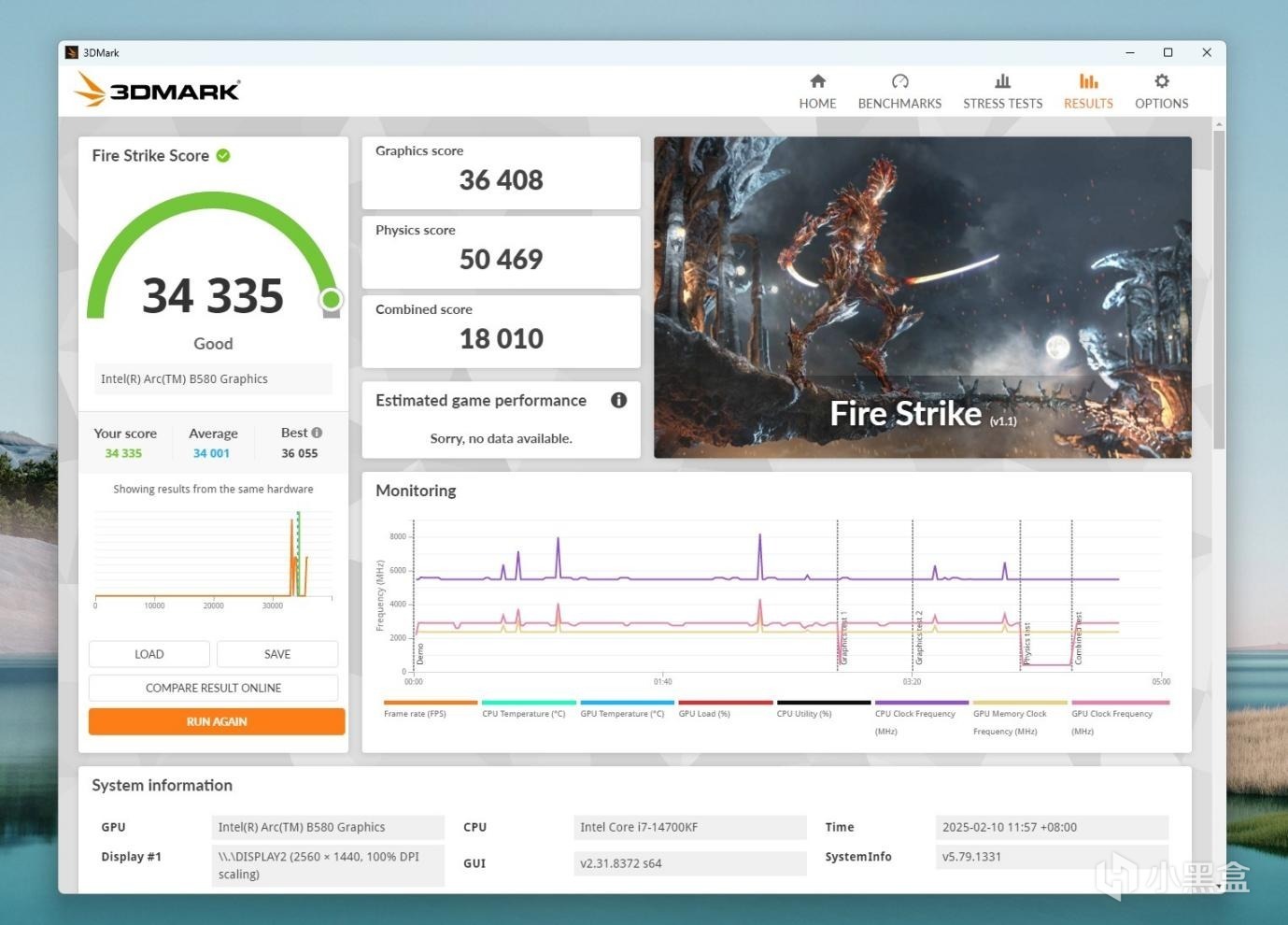Click the Fire Strike preview image

[x=922, y=297]
